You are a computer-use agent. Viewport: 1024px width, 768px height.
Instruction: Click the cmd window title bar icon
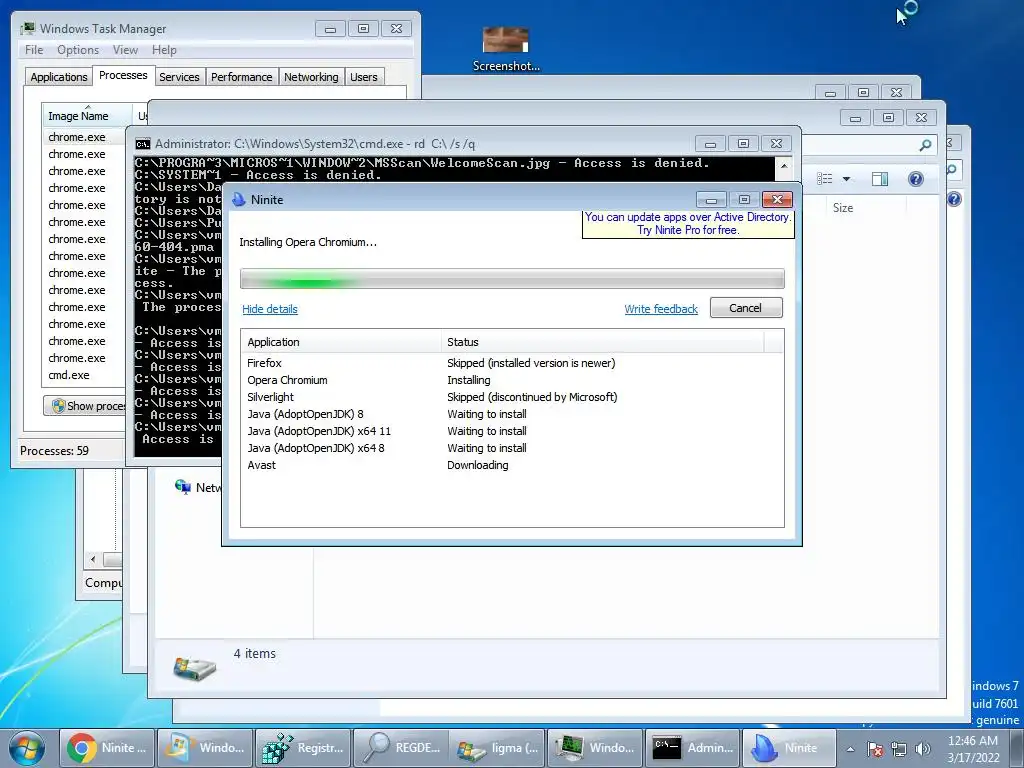(x=142, y=144)
